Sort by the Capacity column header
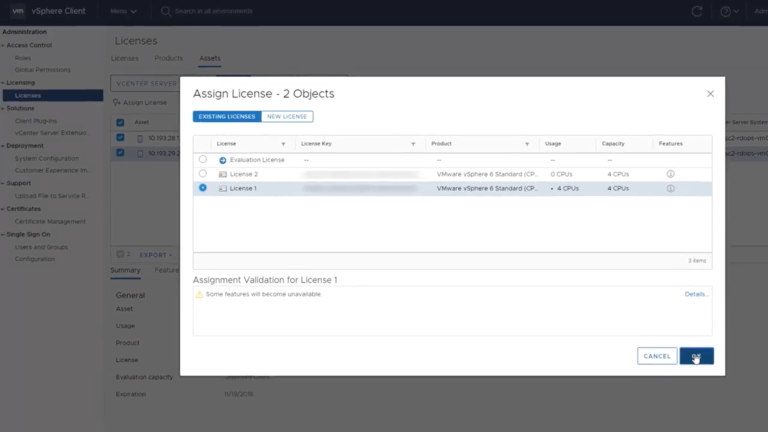768x432 pixels. point(613,144)
